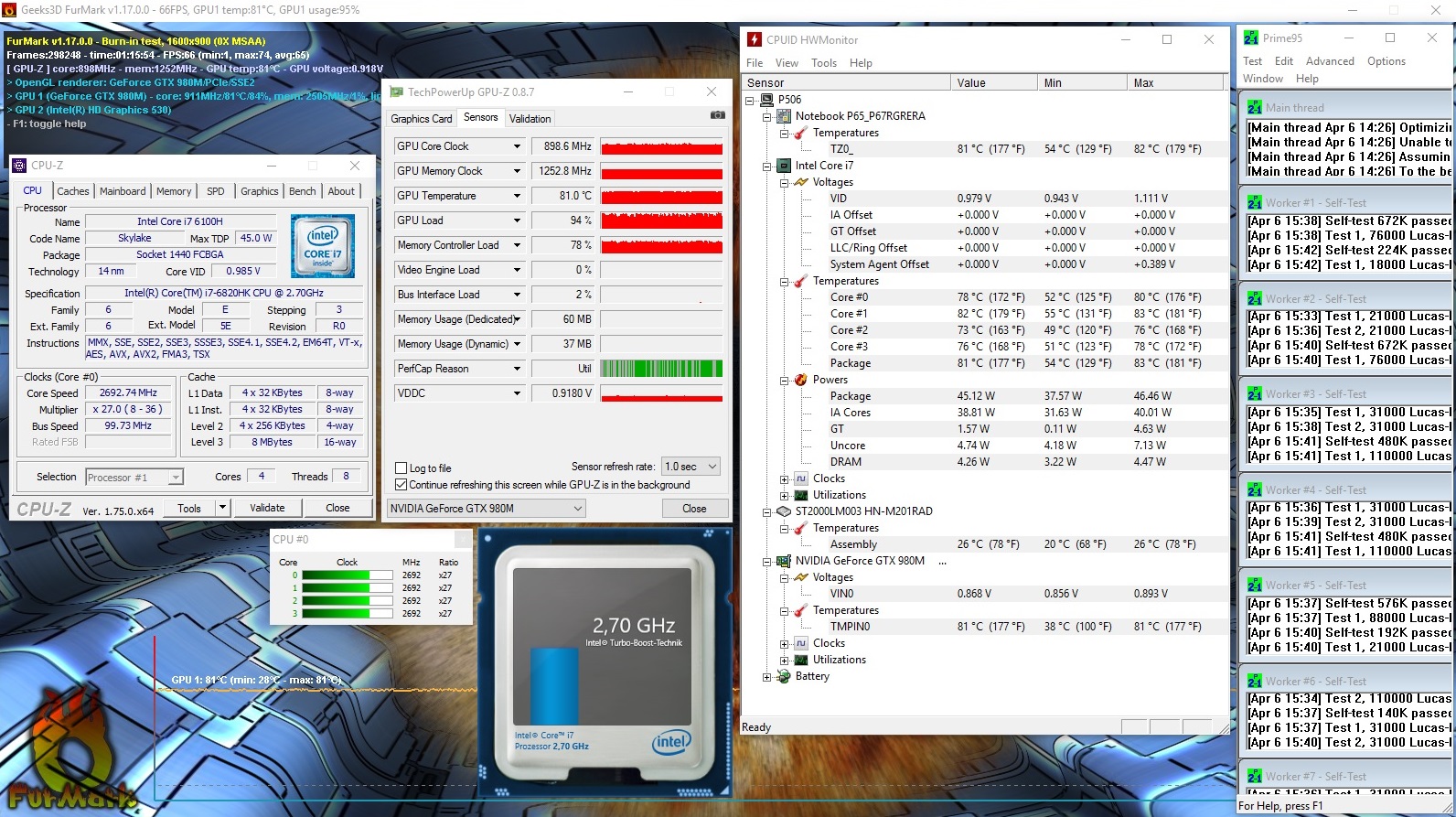Click the GPU Load value field in GPU-Z

tap(563, 220)
